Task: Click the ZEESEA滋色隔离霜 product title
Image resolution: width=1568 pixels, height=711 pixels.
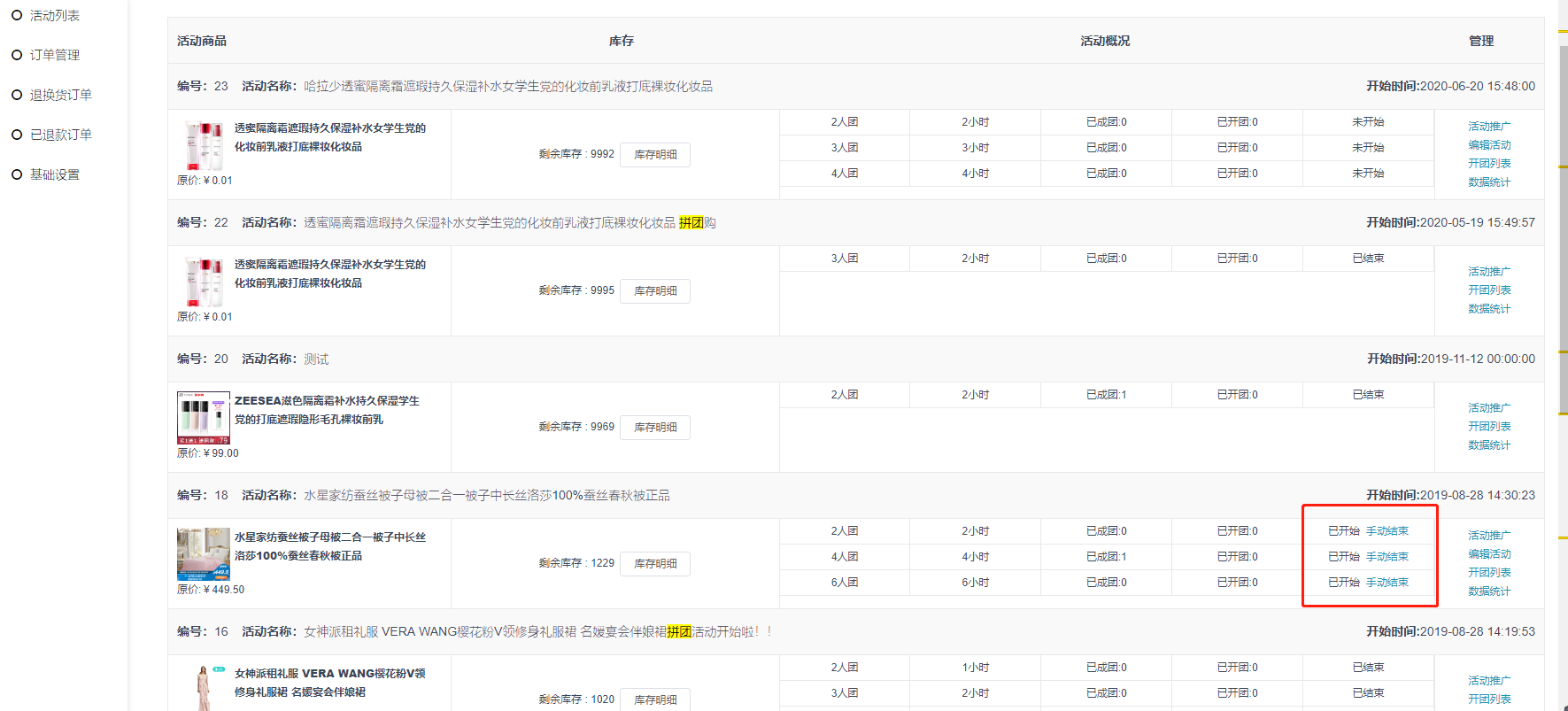Action: pos(327,410)
